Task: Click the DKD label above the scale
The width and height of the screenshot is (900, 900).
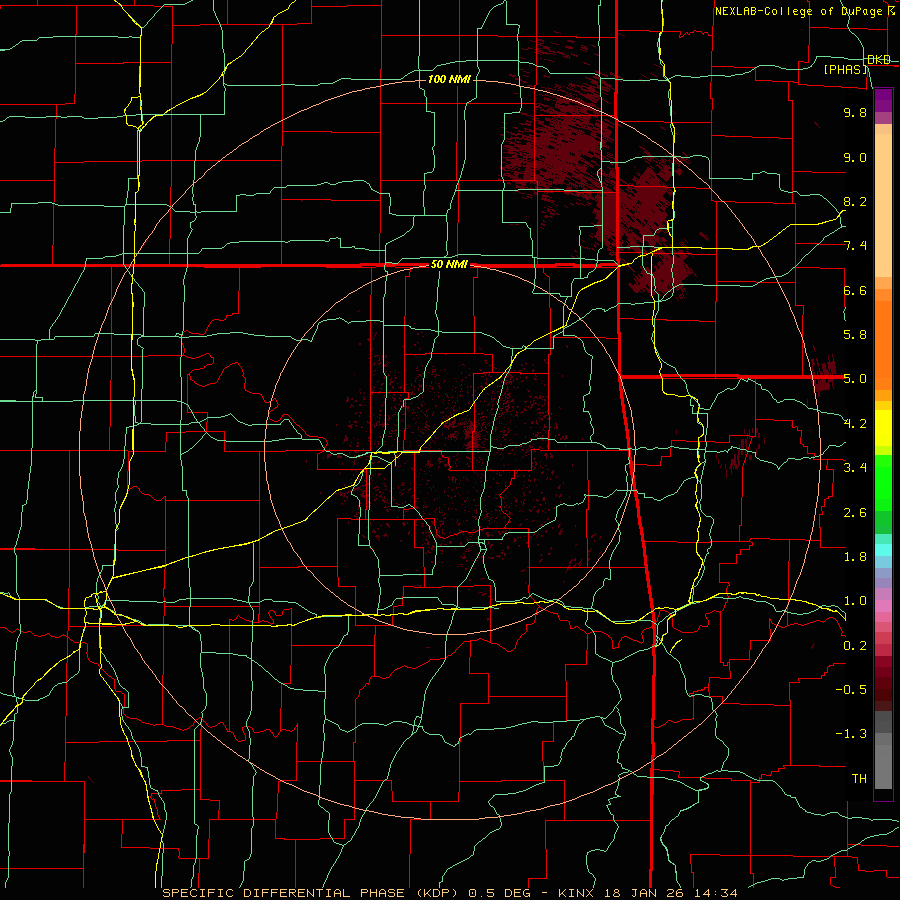Action: pos(879,60)
